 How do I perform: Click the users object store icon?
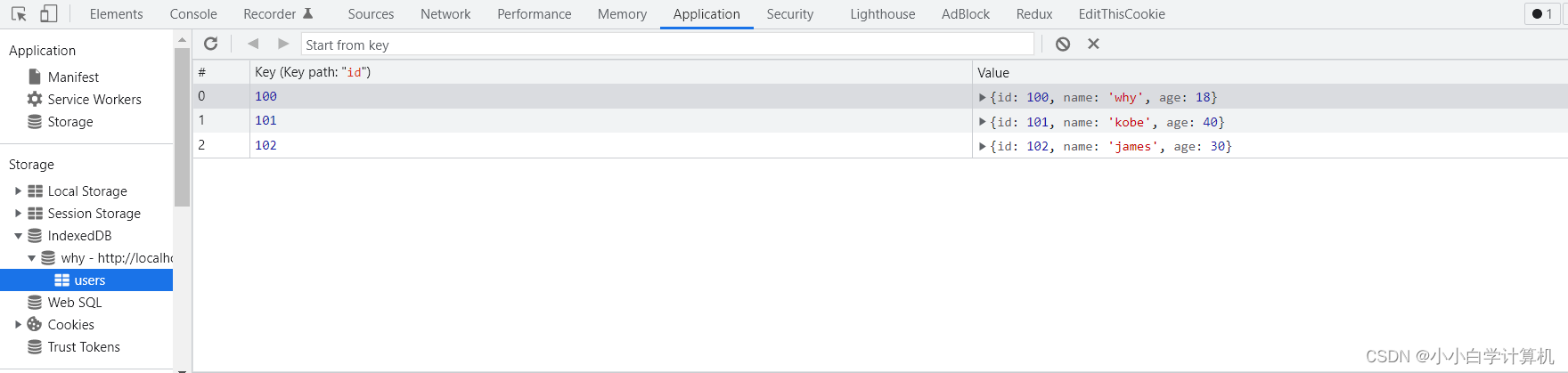(x=61, y=280)
